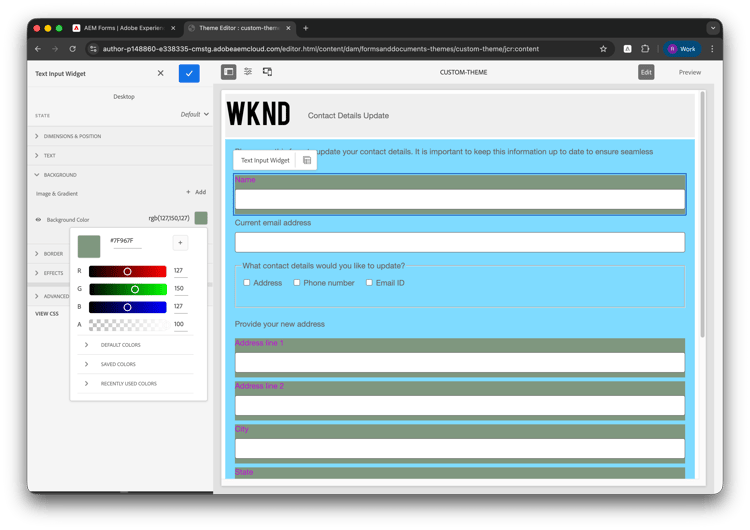
Task: Switch to Edit mode
Action: [x=646, y=72]
